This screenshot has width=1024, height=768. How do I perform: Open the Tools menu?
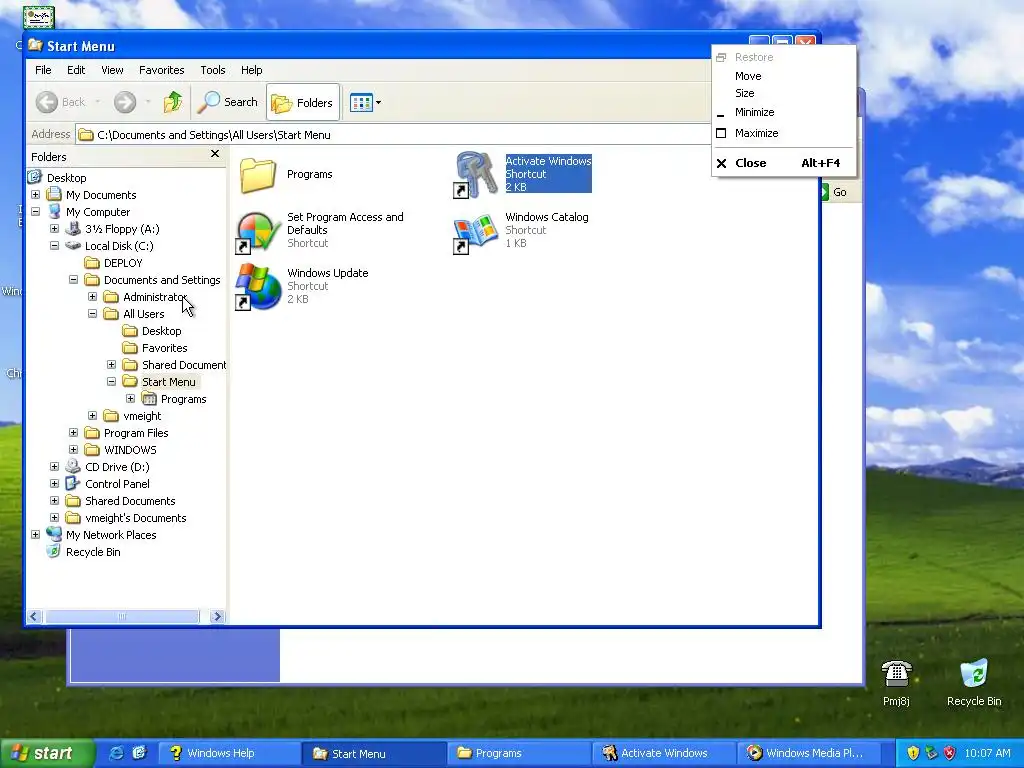point(212,70)
